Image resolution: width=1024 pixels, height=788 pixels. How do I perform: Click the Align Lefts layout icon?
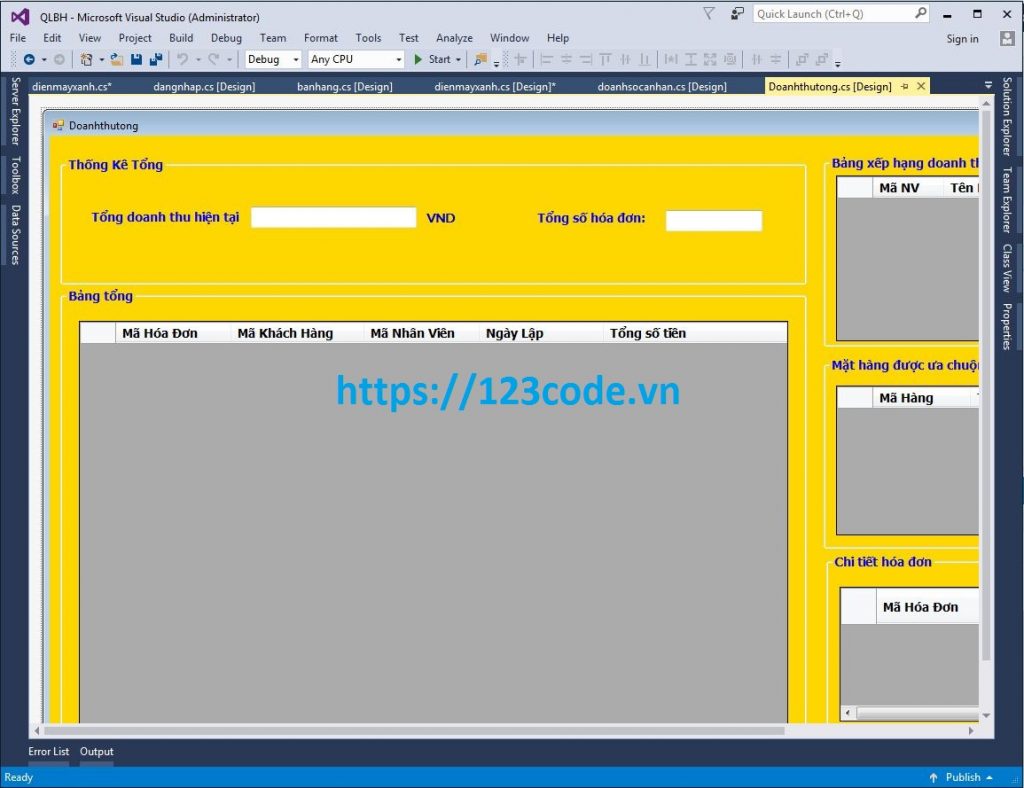click(x=546, y=60)
